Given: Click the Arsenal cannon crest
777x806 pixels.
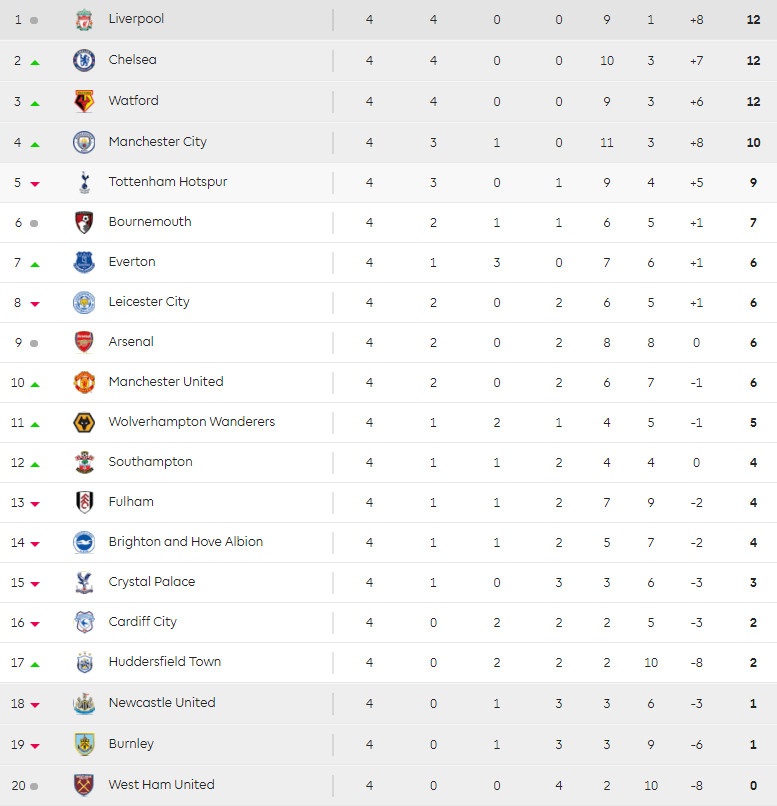Looking at the screenshot, I should pos(84,342).
